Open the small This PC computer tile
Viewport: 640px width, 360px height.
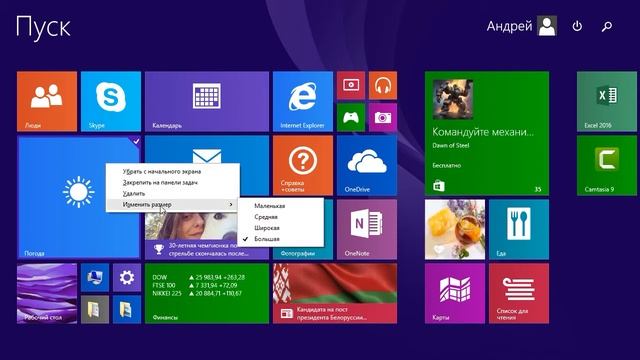(95, 278)
